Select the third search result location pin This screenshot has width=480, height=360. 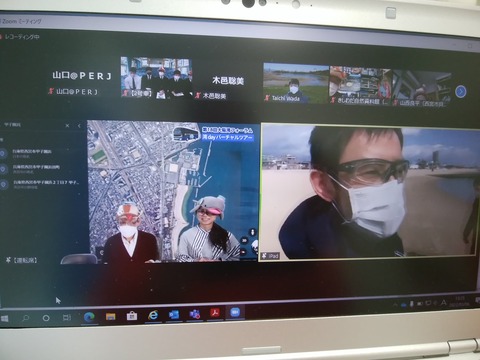click(x=3, y=184)
